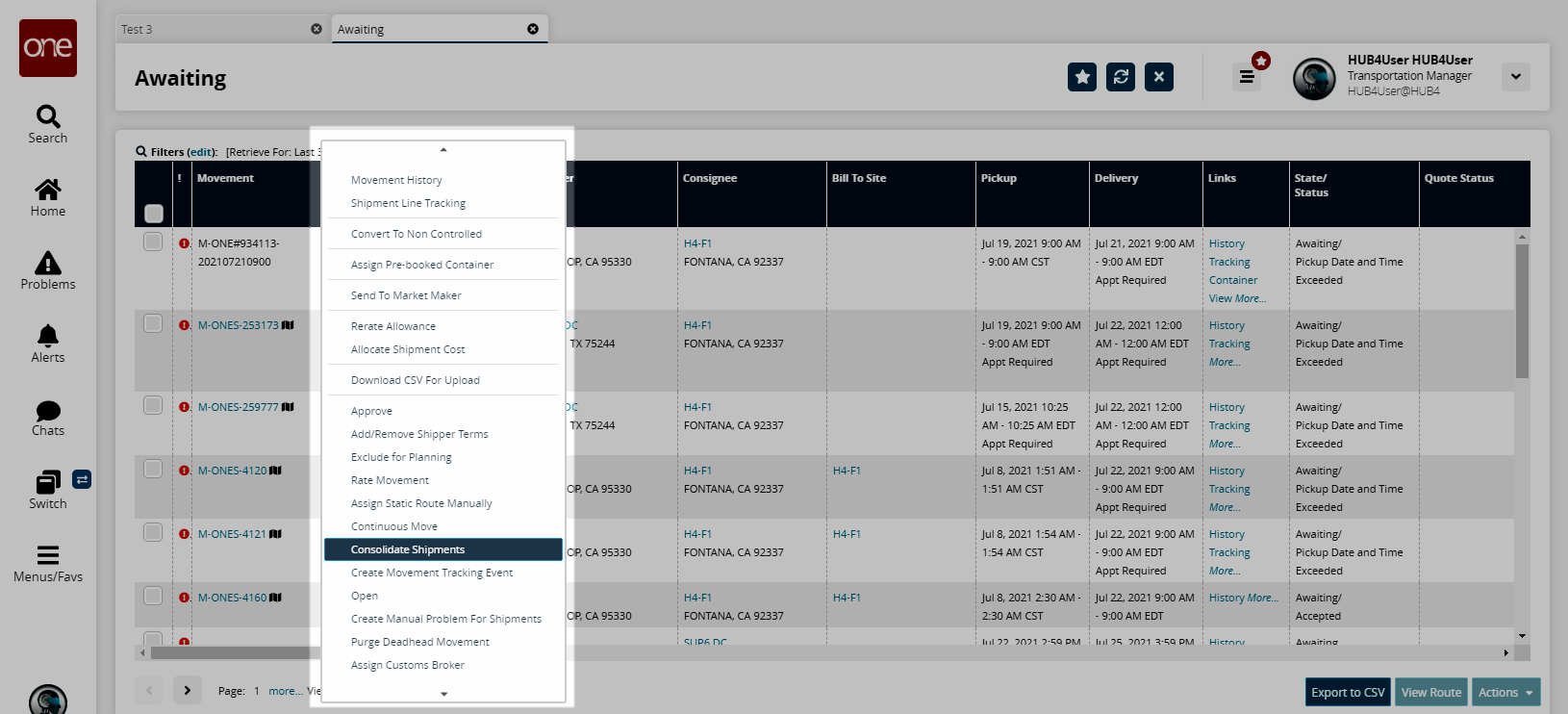The width and height of the screenshot is (1568, 714).
Task: Click the star favorite button in header
Action: [1082, 77]
